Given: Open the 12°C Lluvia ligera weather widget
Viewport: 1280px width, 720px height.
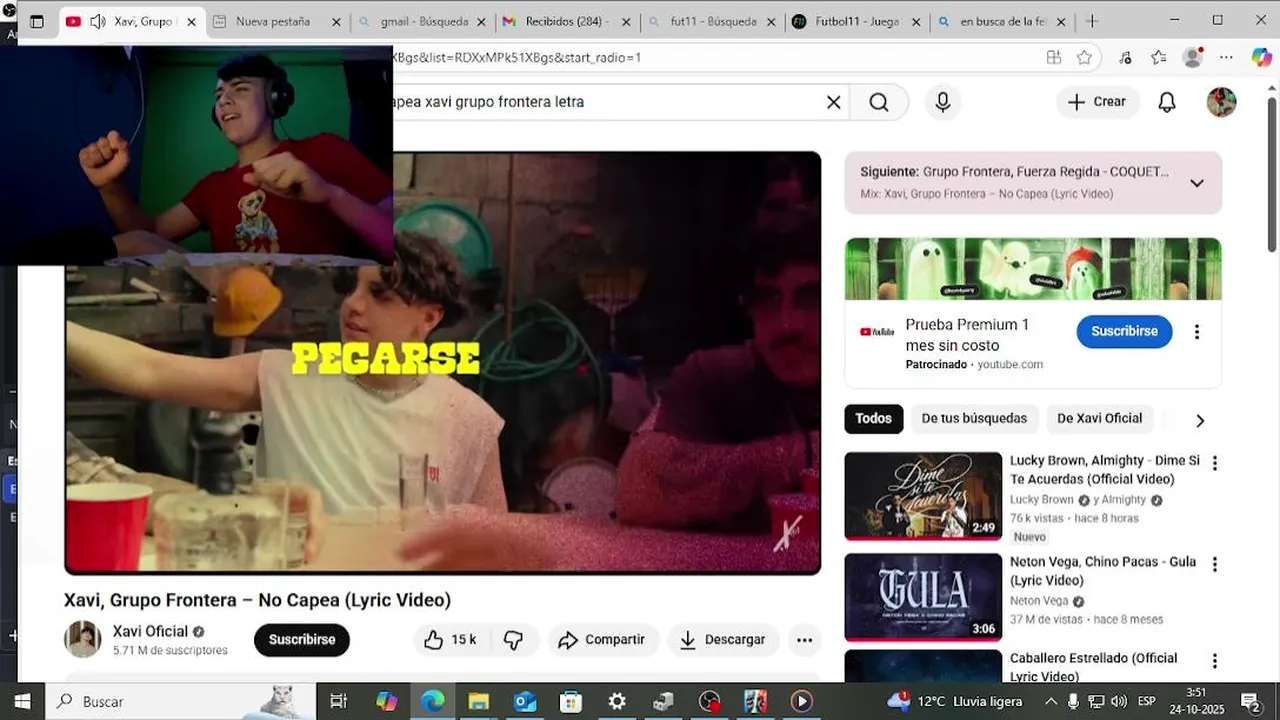Looking at the screenshot, I should click(955, 702).
